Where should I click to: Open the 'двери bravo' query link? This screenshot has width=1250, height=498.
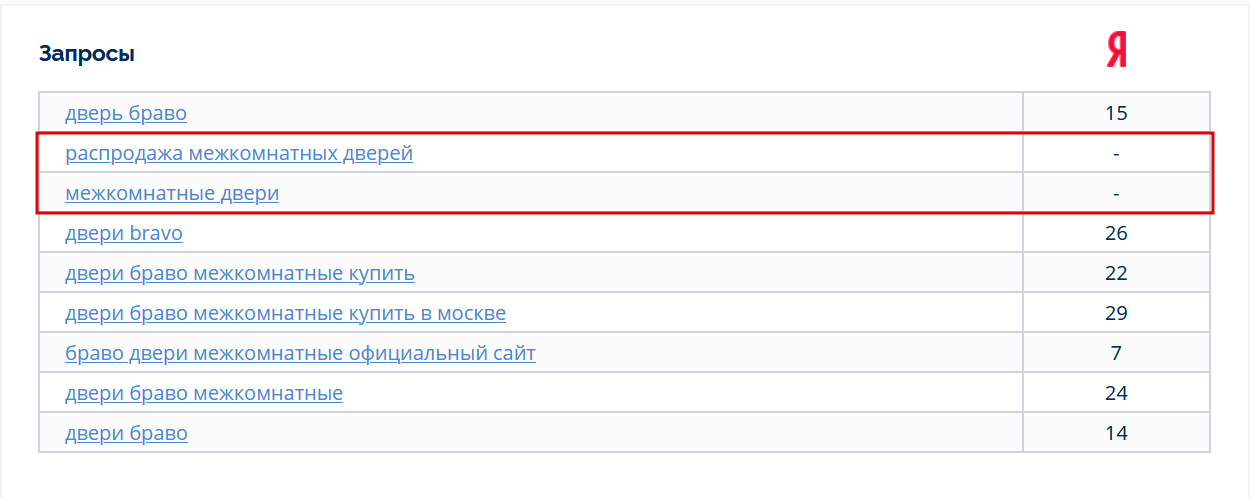click(x=124, y=233)
